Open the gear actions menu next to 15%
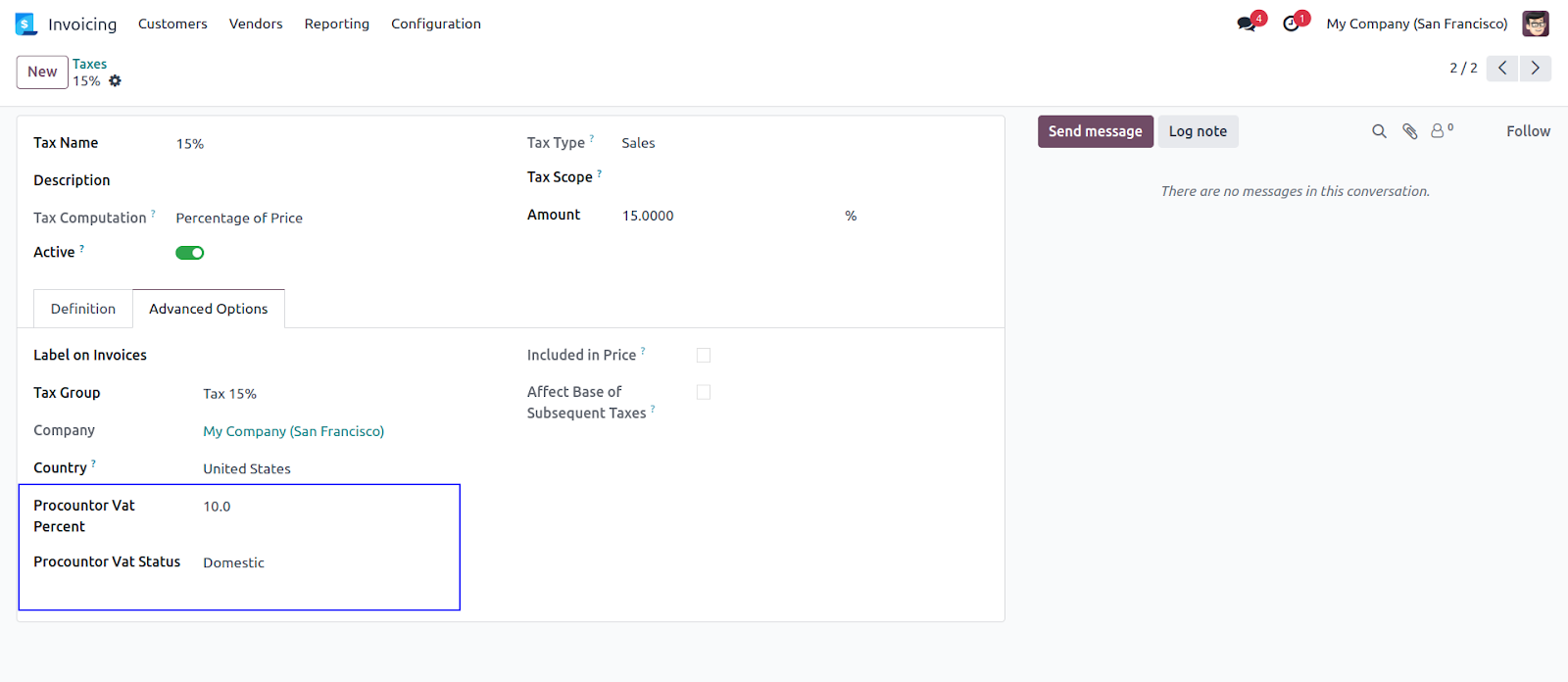Screen dimensions: 1568x682 click(115, 81)
